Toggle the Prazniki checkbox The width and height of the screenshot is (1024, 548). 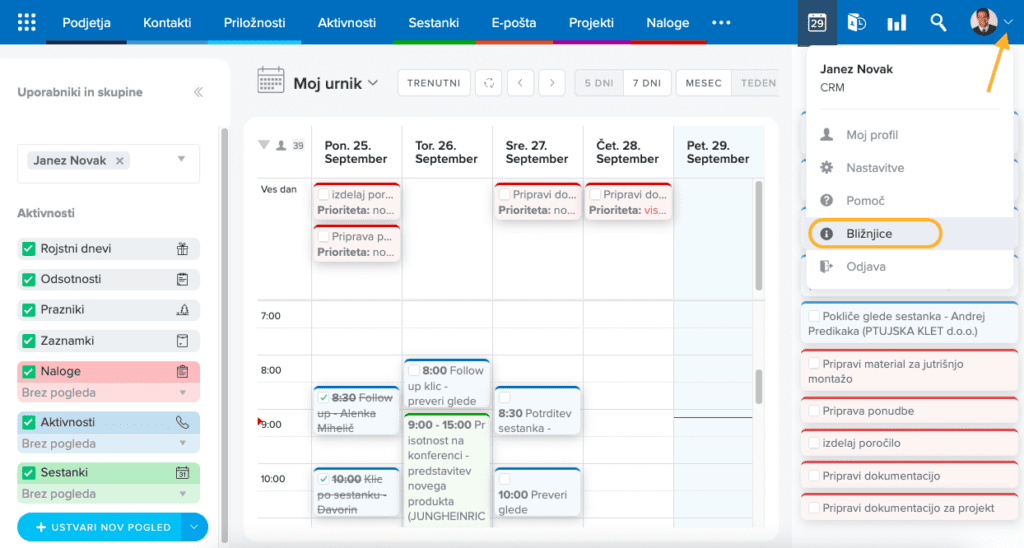click(28, 310)
